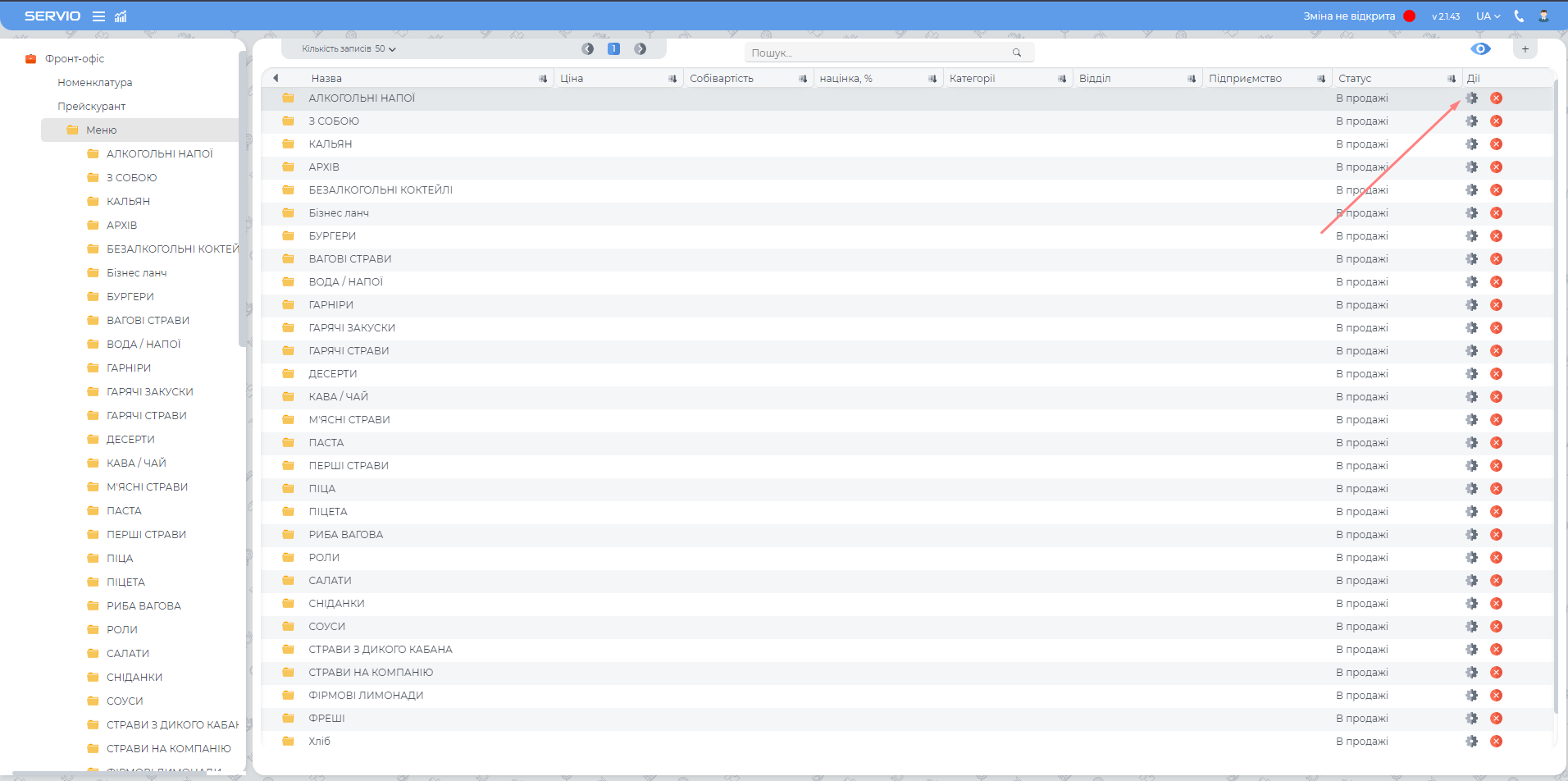Viewport: 1568px width, 781px height.
Task: Toggle the blue eye visibility icon
Action: (x=1480, y=49)
